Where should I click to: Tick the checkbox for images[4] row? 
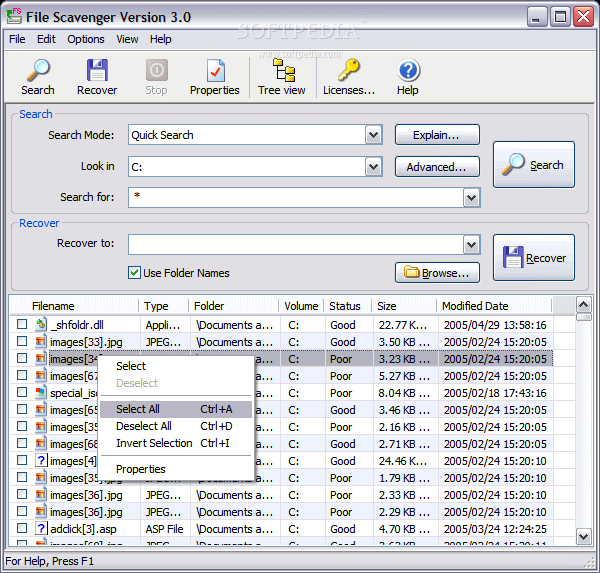coord(22,460)
